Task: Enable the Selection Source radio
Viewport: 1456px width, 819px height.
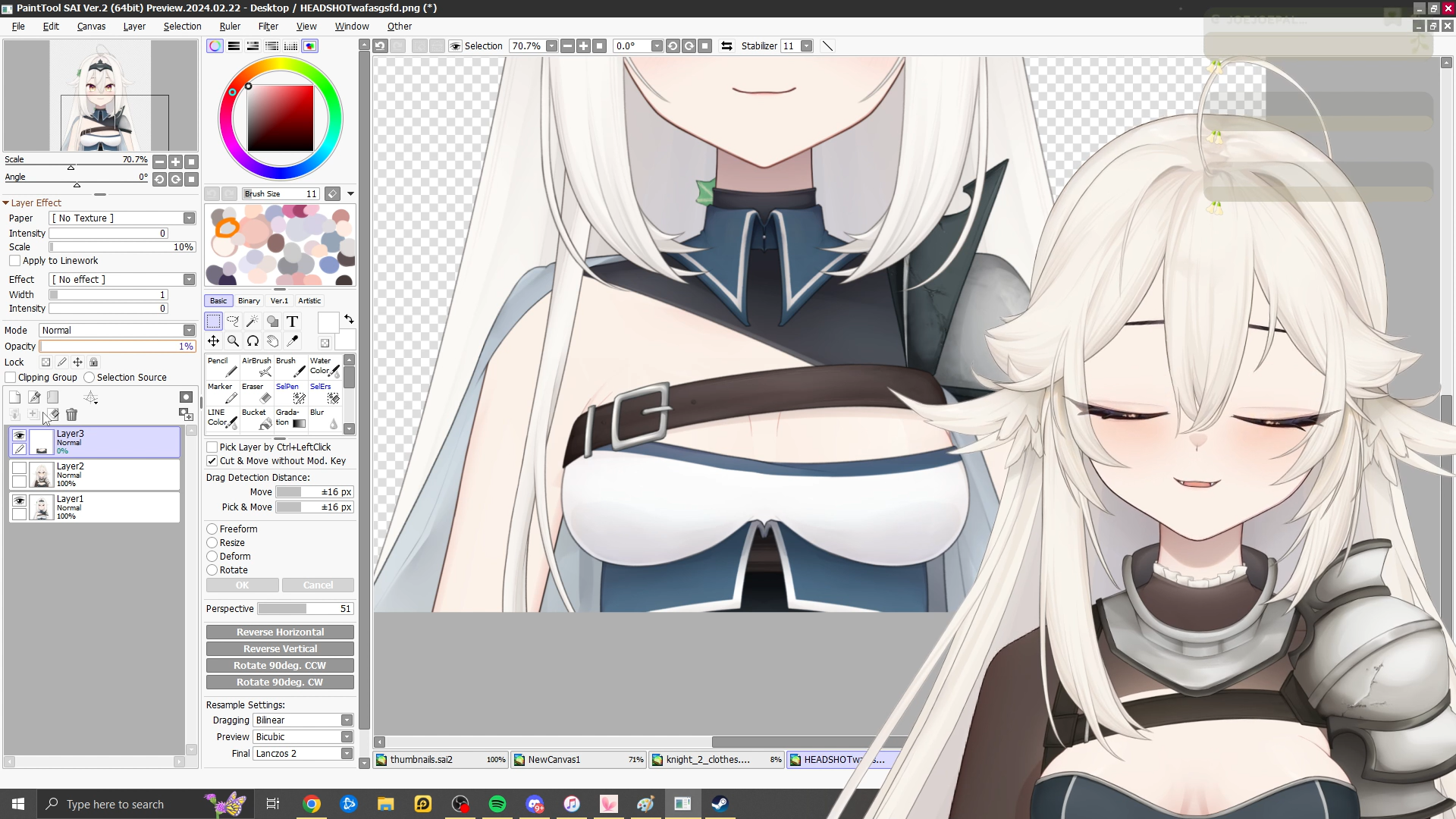Action: click(x=89, y=378)
